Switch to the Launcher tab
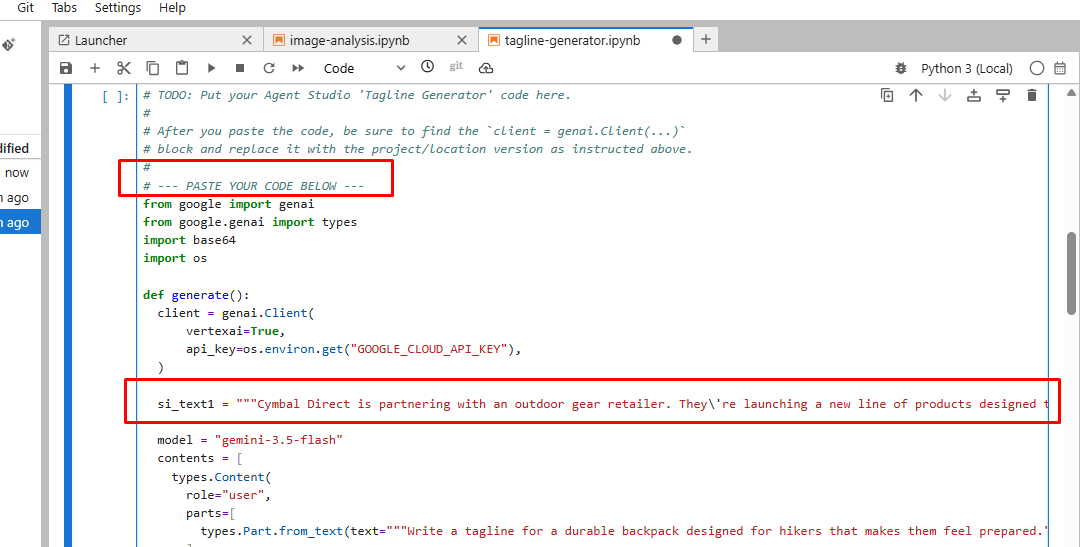This screenshot has height=547, width=1080. coord(101,41)
